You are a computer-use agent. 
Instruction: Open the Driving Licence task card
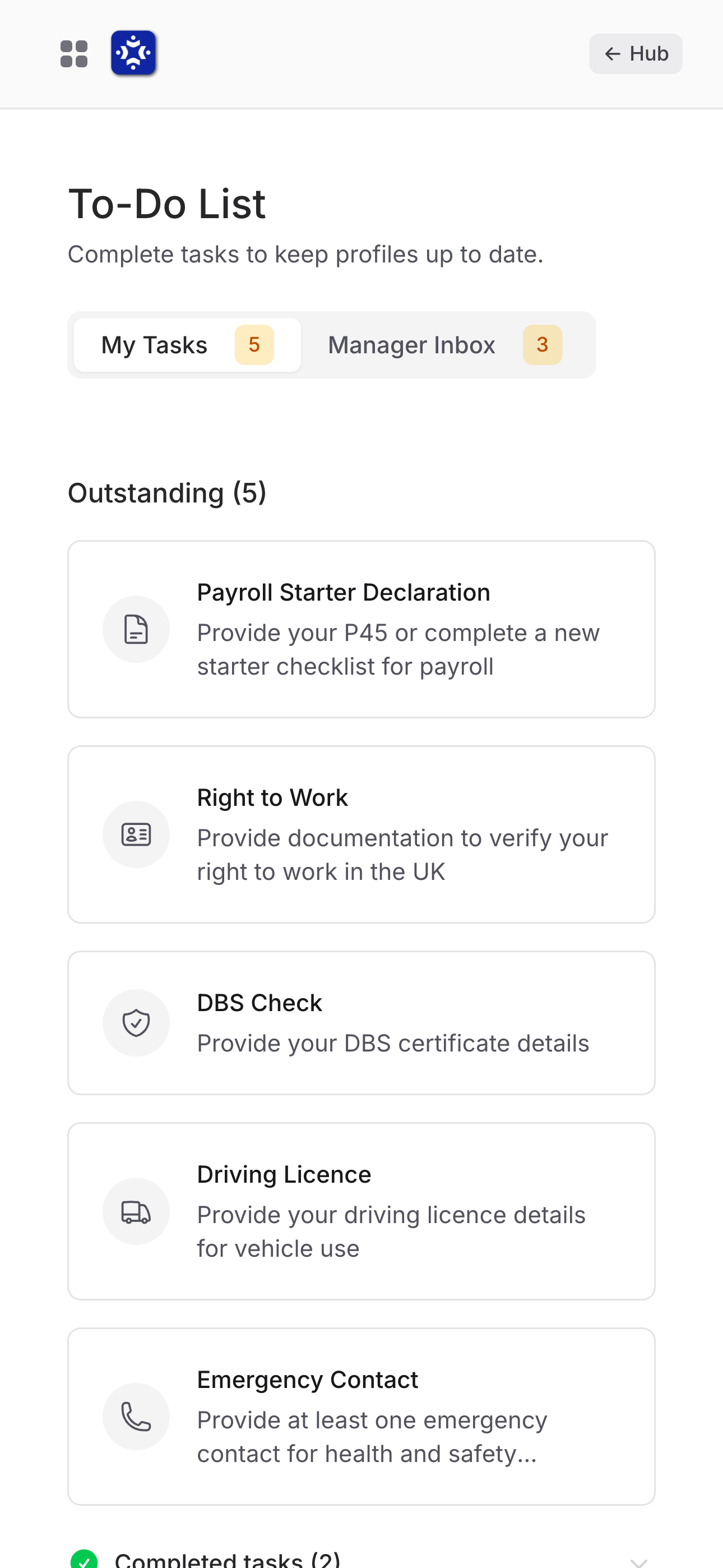[x=361, y=1211]
